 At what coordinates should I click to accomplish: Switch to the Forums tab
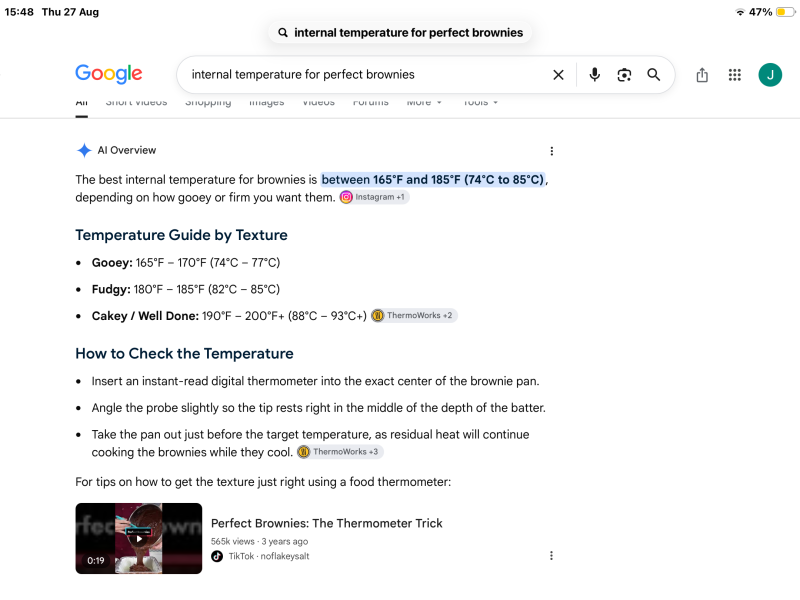370,103
